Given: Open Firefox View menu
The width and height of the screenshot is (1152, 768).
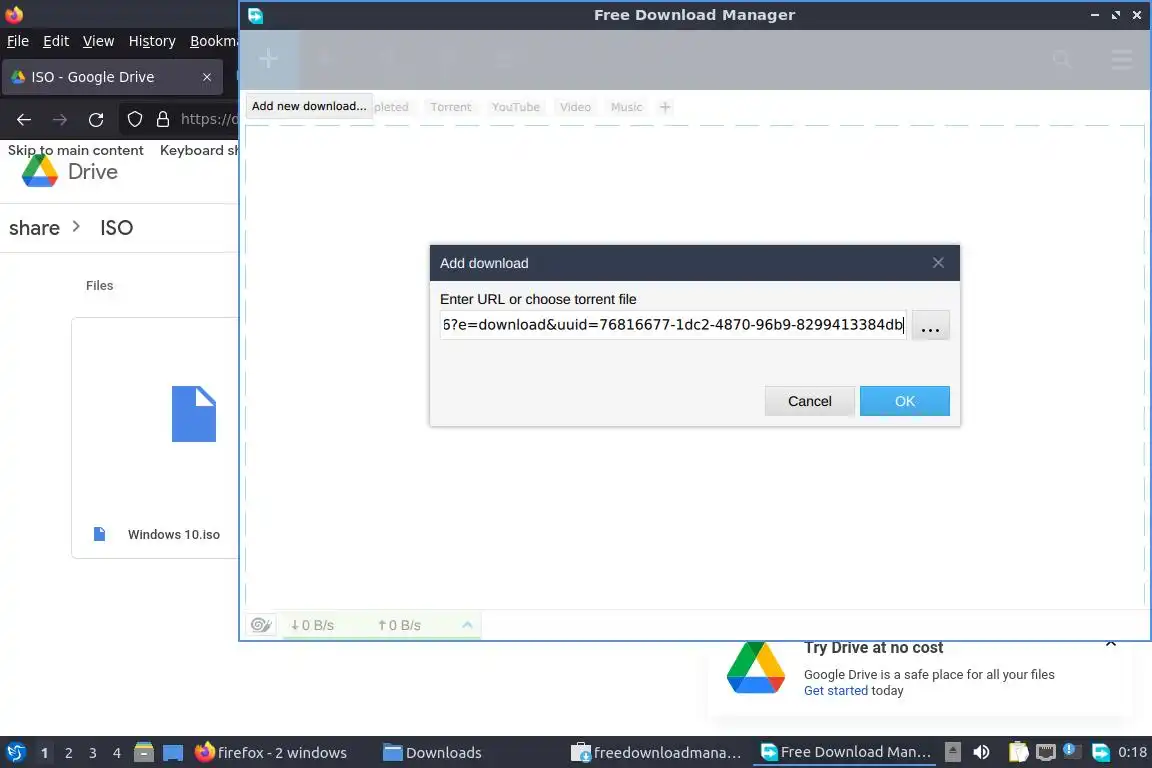Looking at the screenshot, I should [x=98, y=41].
